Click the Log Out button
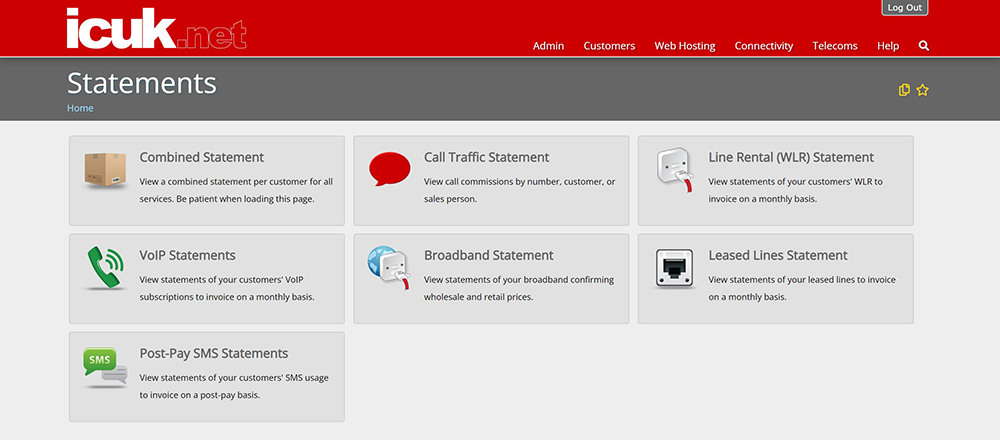This screenshot has width=1000, height=440. tap(904, 8)
